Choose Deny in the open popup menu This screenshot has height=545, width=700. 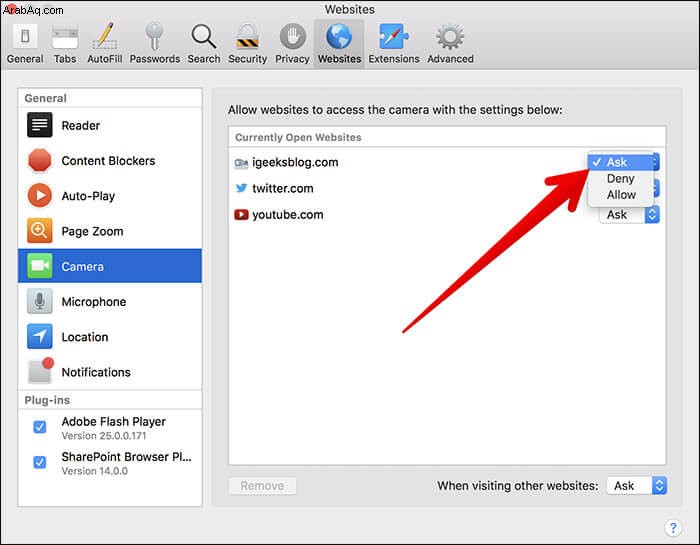[621, 179]
